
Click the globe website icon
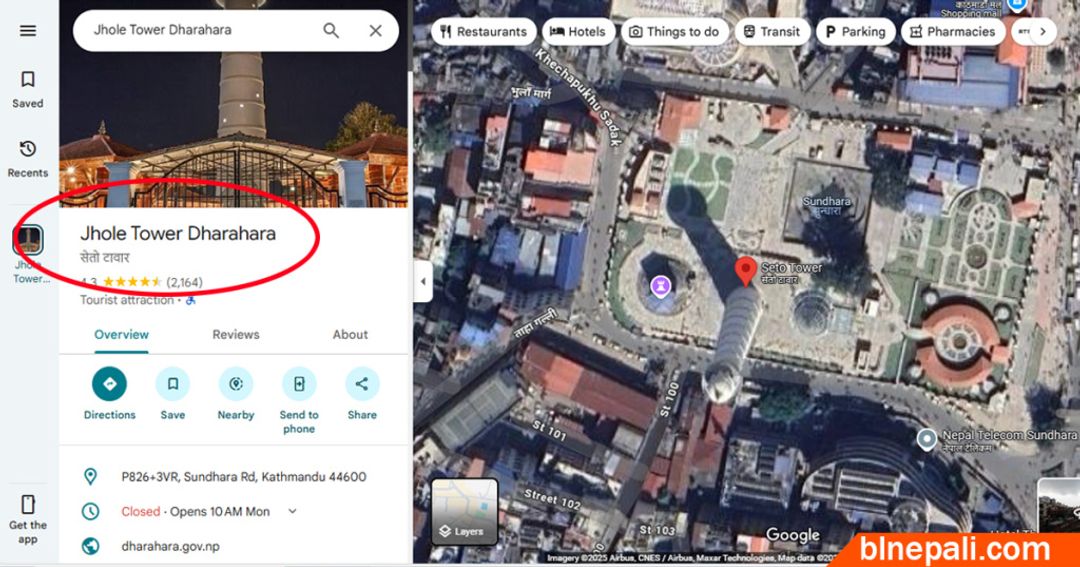pos(90,546)
